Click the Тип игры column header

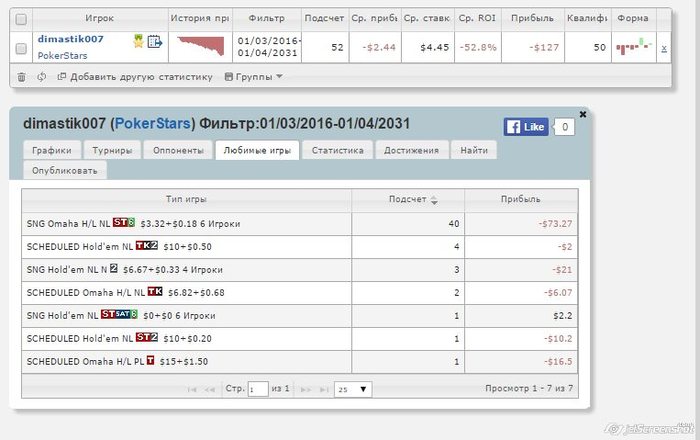(x=186, y=199)
